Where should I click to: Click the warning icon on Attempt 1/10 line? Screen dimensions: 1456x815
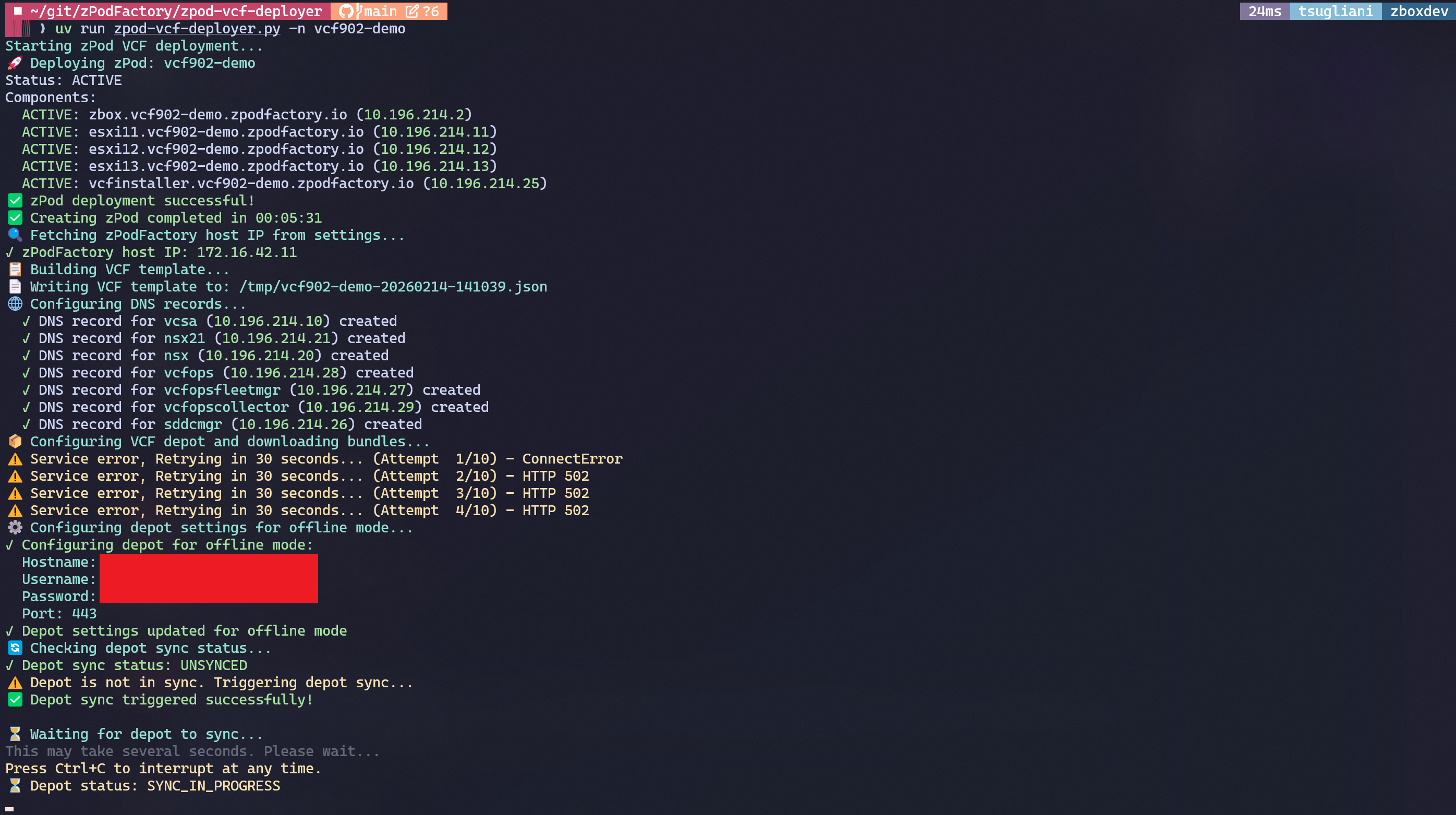click(15, 459)
